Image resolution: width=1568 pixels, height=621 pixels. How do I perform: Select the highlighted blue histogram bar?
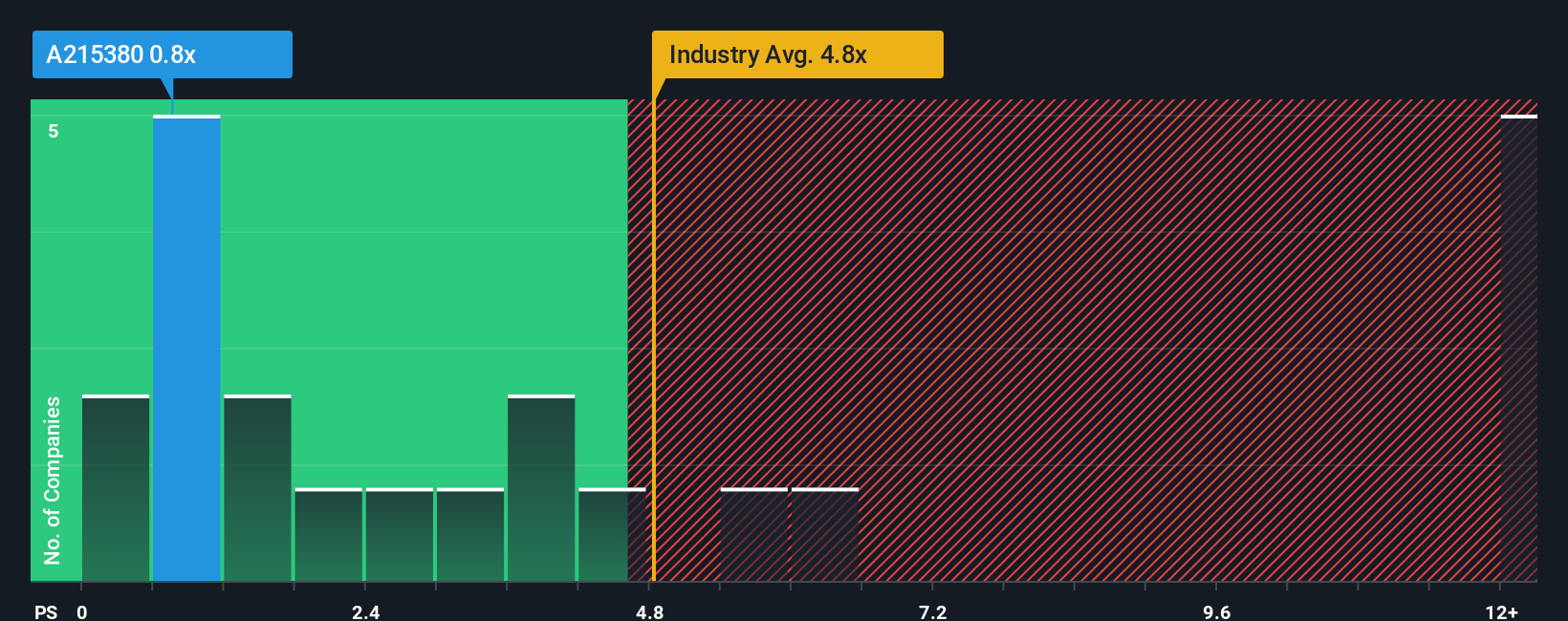[x=186, y=348]
